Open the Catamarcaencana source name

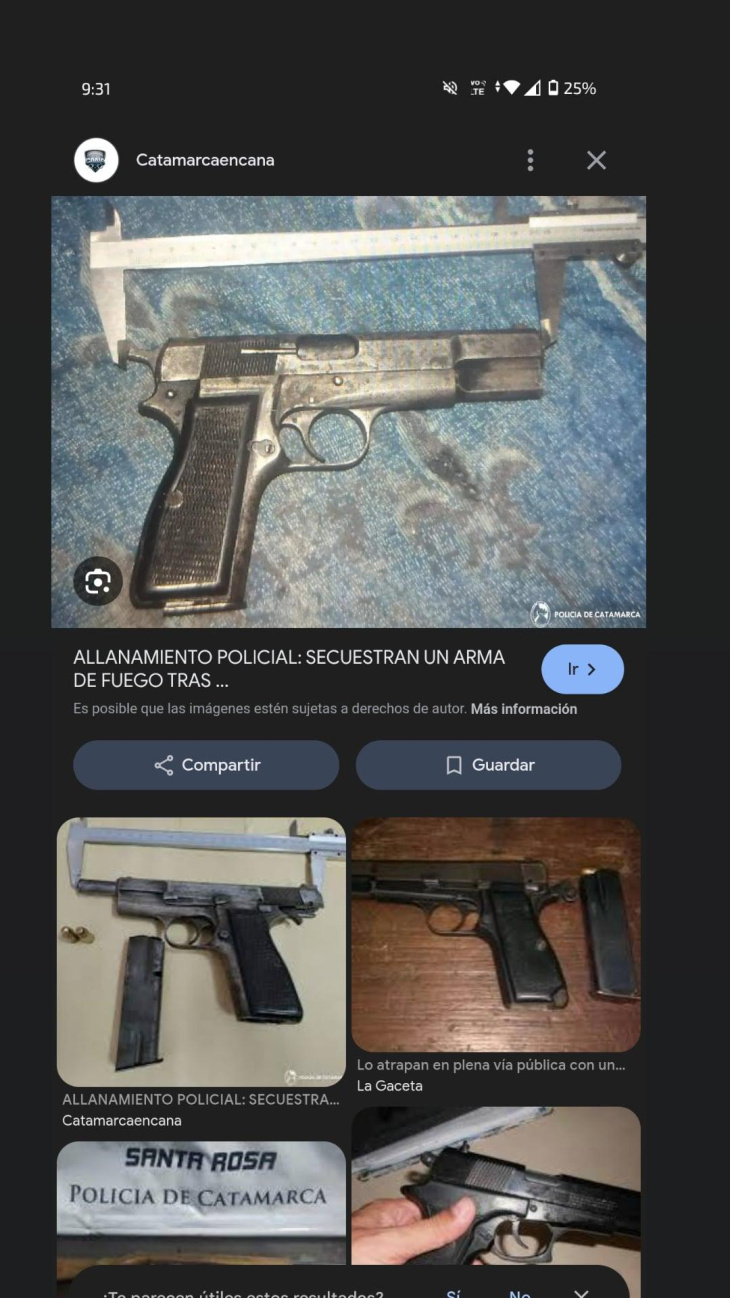205,160
